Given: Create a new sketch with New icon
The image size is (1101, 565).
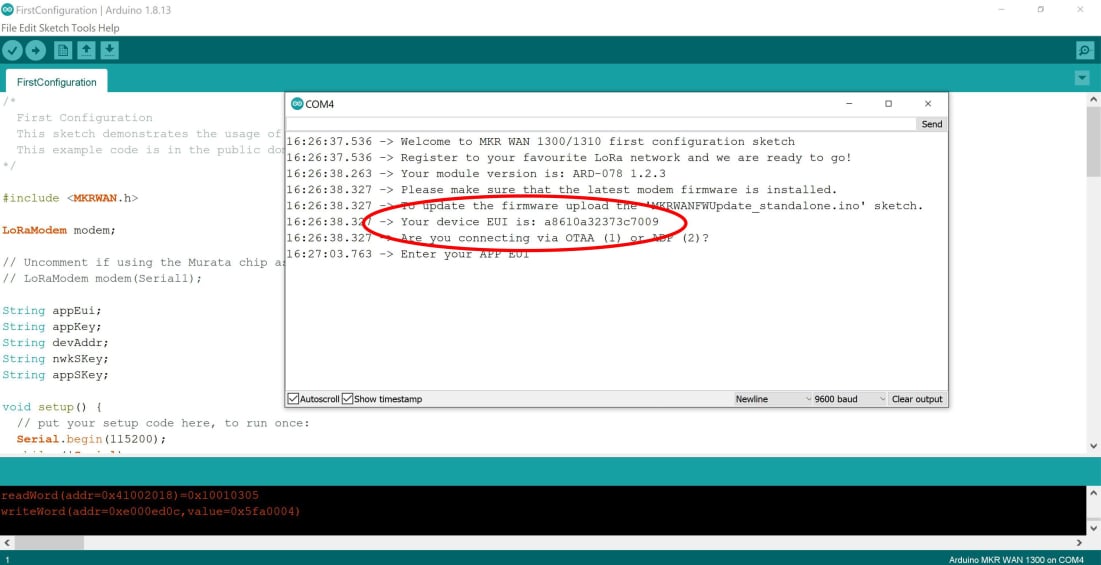Looking at the screenshot, I should coord(63,51).
